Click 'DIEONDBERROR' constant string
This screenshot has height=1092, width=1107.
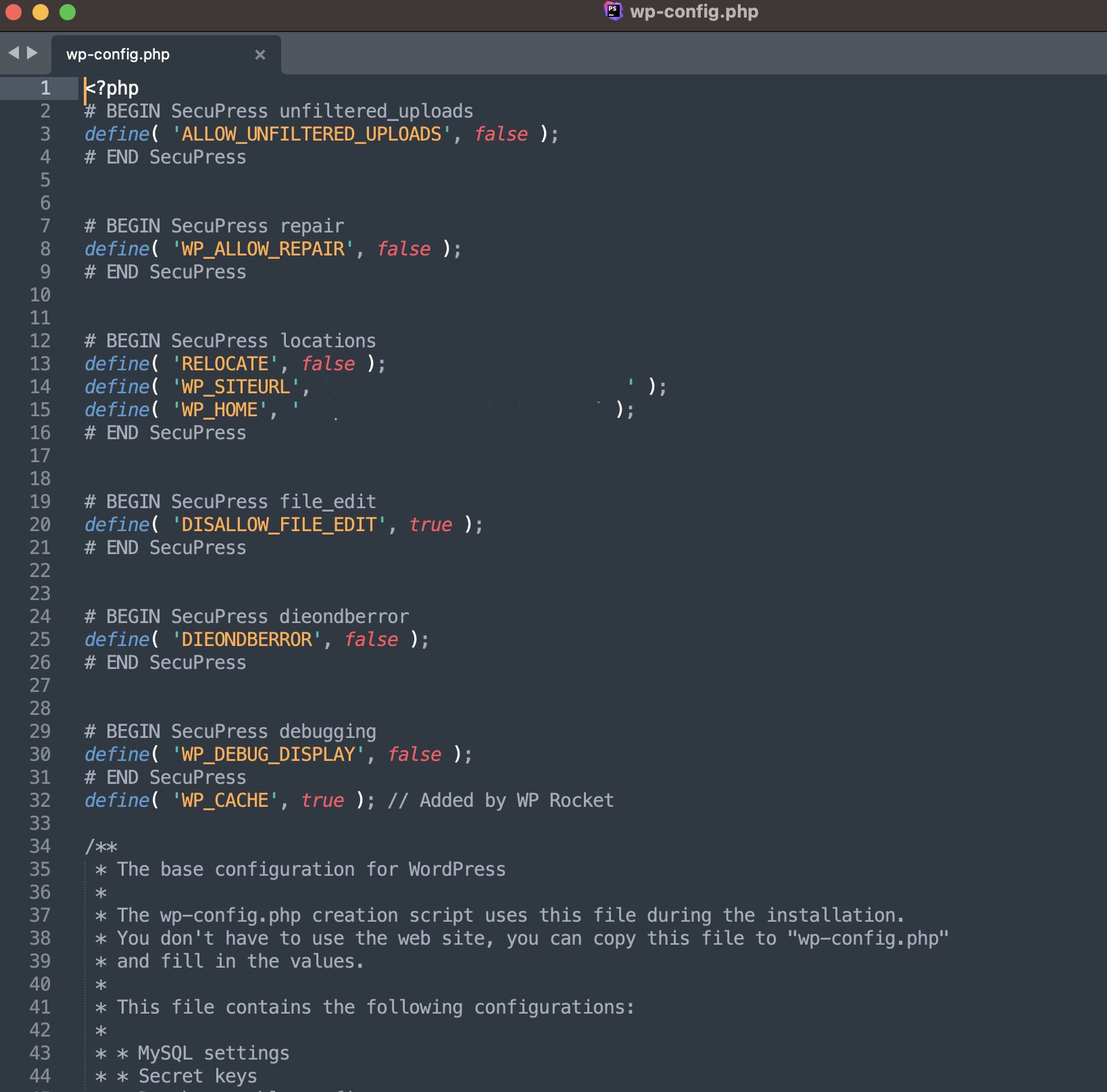[x=247, y=640]
